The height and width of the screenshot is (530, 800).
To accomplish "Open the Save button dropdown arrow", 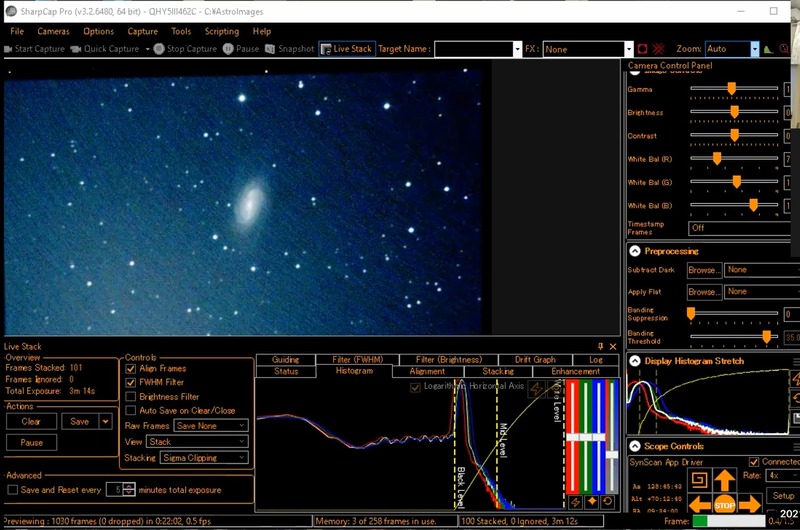I will (x=106, y=421).
